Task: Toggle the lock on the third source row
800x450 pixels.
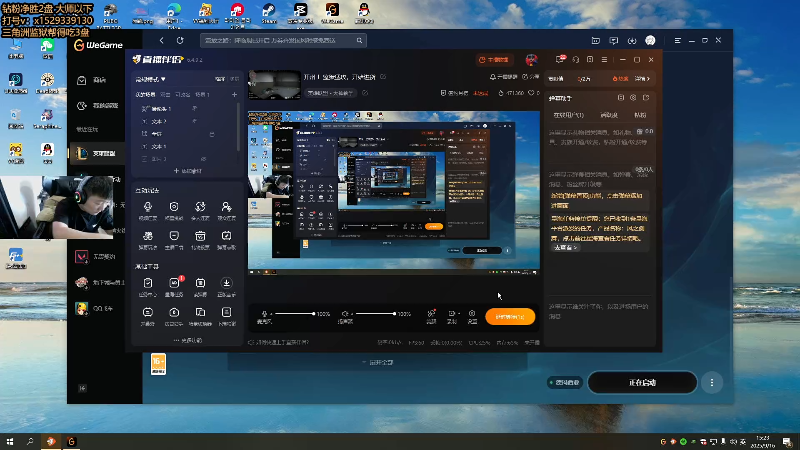Action: [212, 134]
